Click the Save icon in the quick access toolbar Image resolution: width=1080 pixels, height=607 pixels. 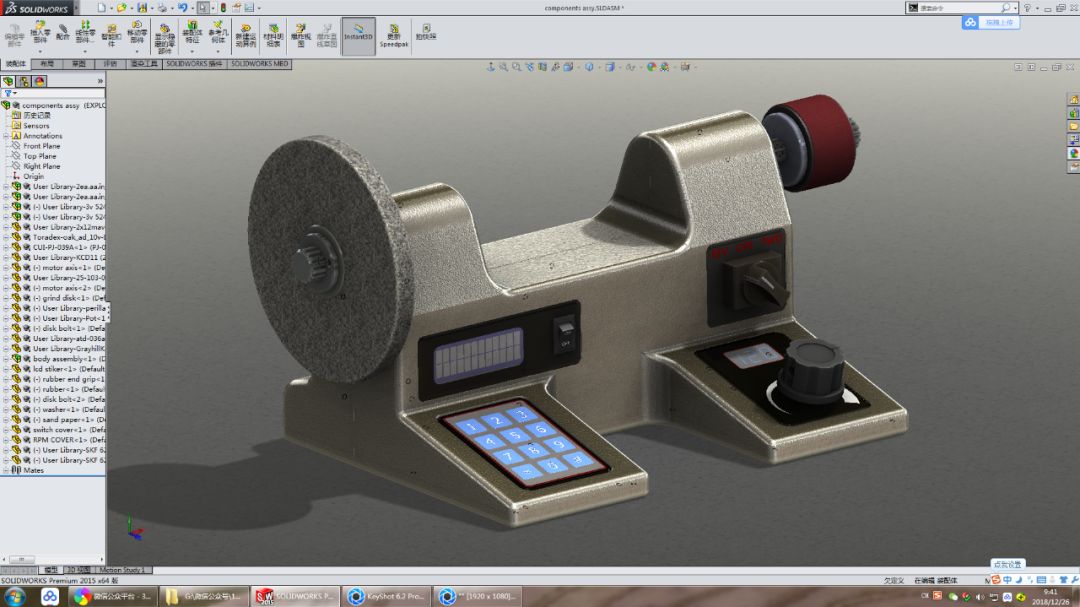tap(143, 7)
